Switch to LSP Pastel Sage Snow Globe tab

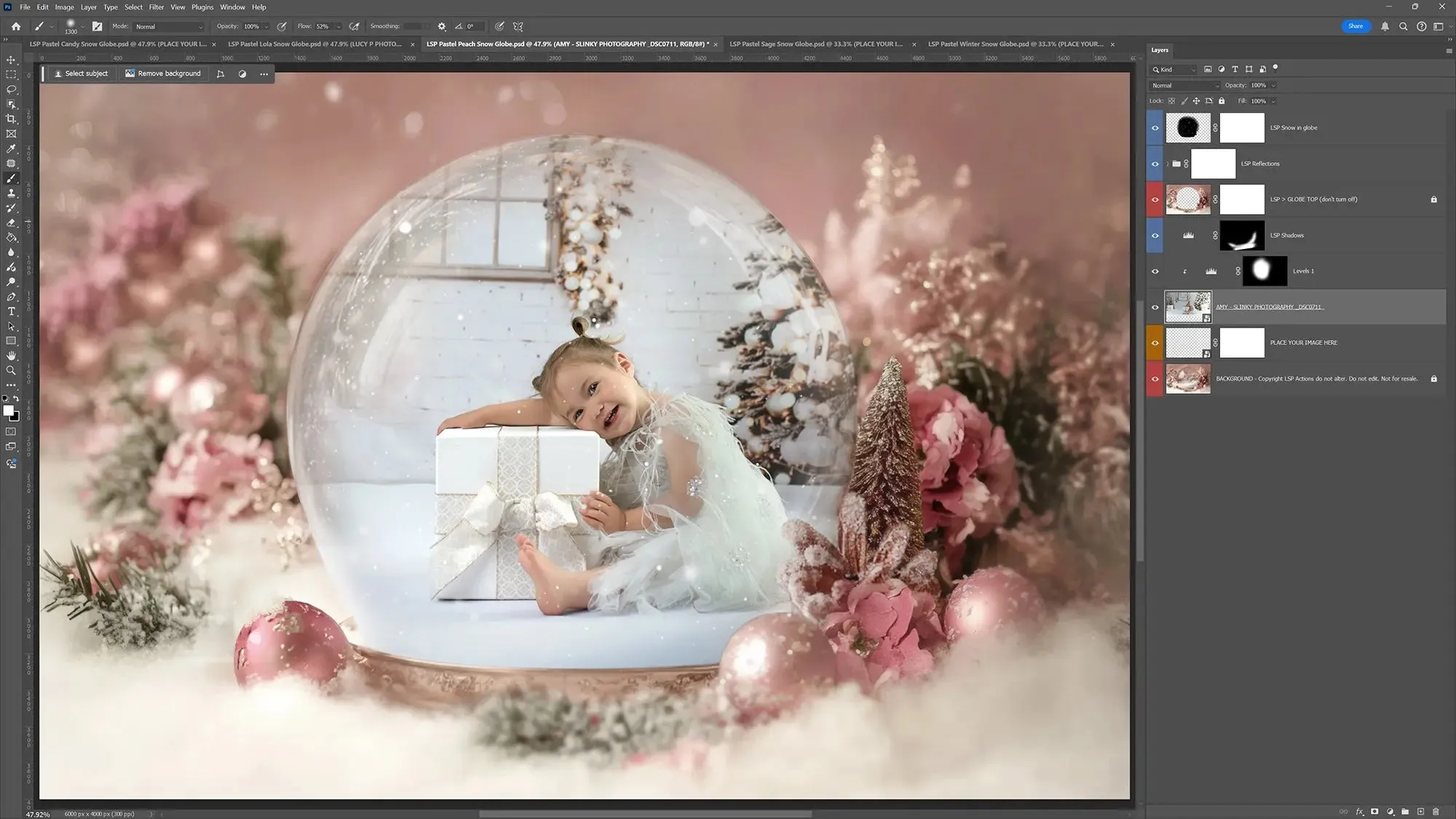[816, 44]
